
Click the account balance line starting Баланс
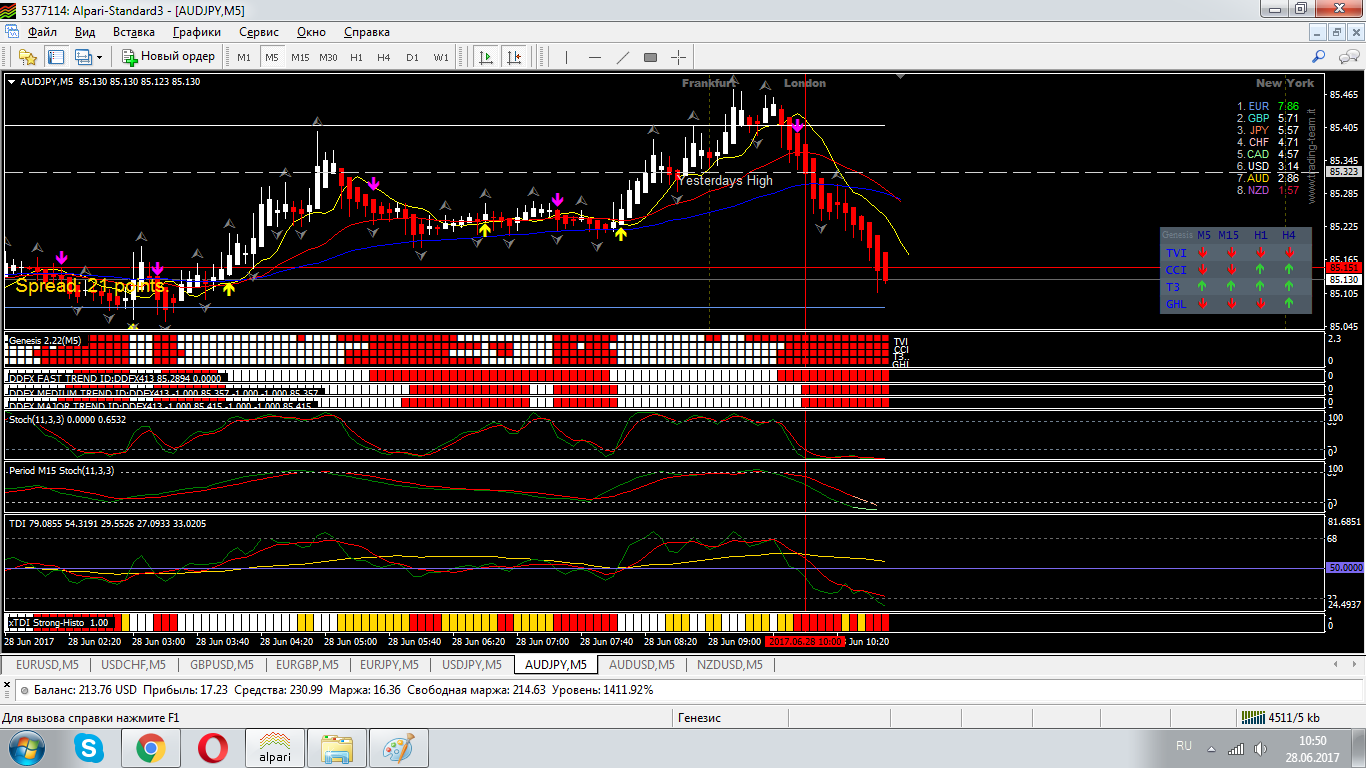click(x=343, y=690)
